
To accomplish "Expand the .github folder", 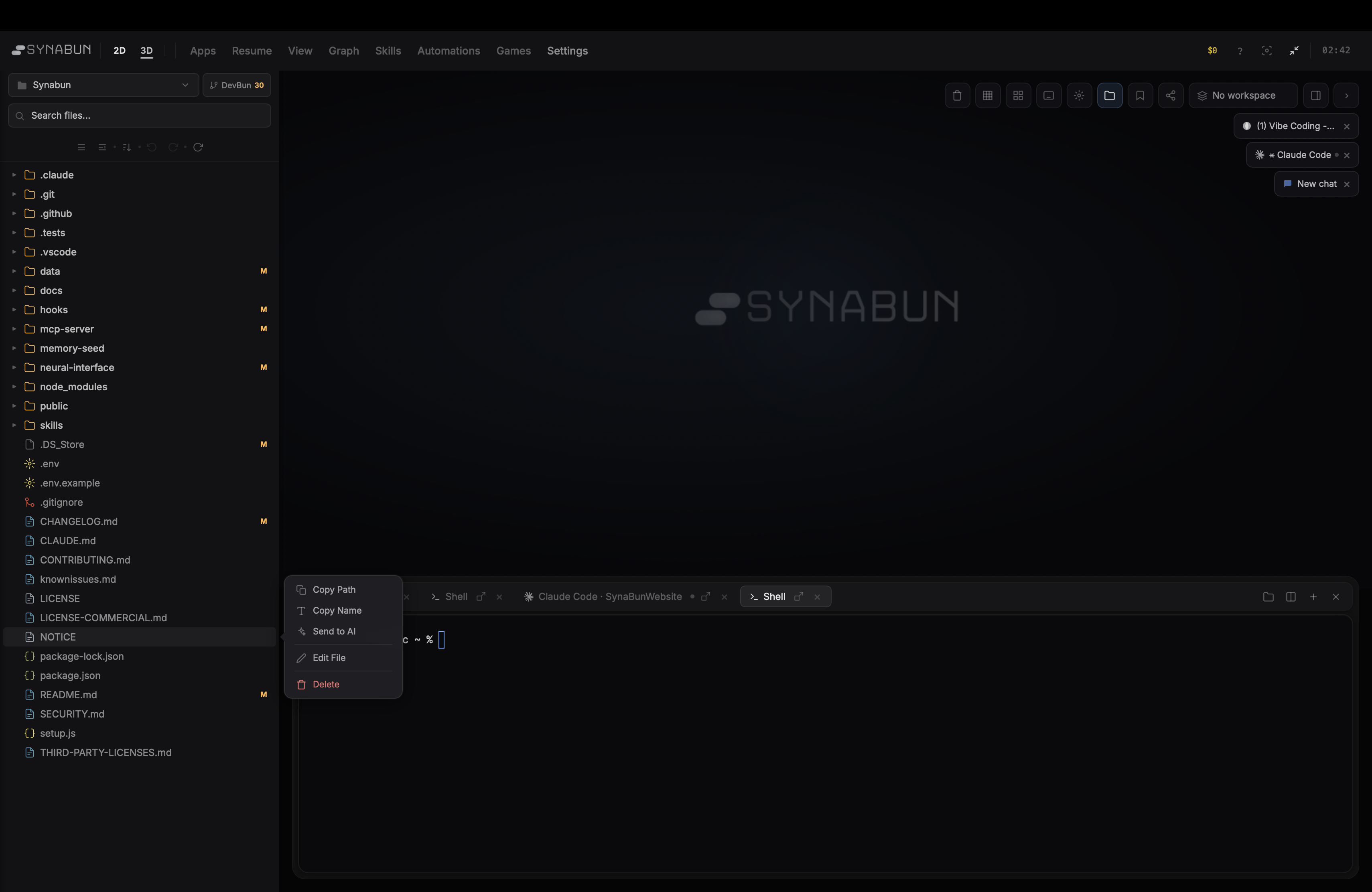I will pyautogui.click(x=14, y=213).
